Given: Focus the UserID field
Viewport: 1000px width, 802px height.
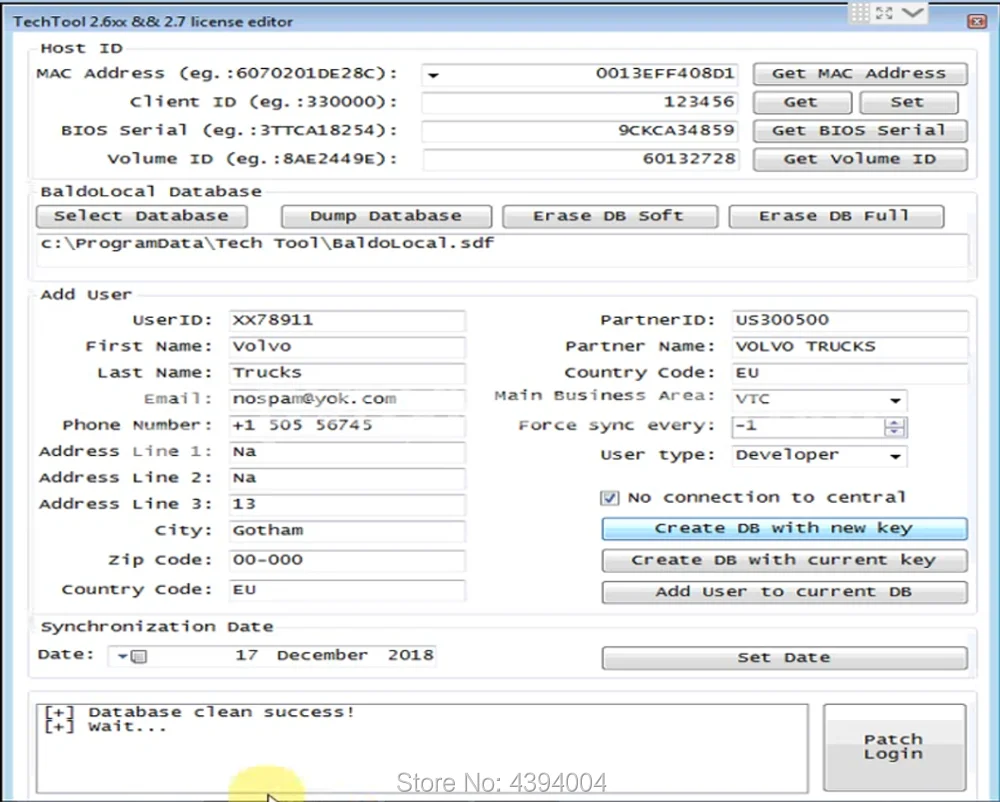Looking at the screenshot, I should pyautogui.click(x=347, y=320).
